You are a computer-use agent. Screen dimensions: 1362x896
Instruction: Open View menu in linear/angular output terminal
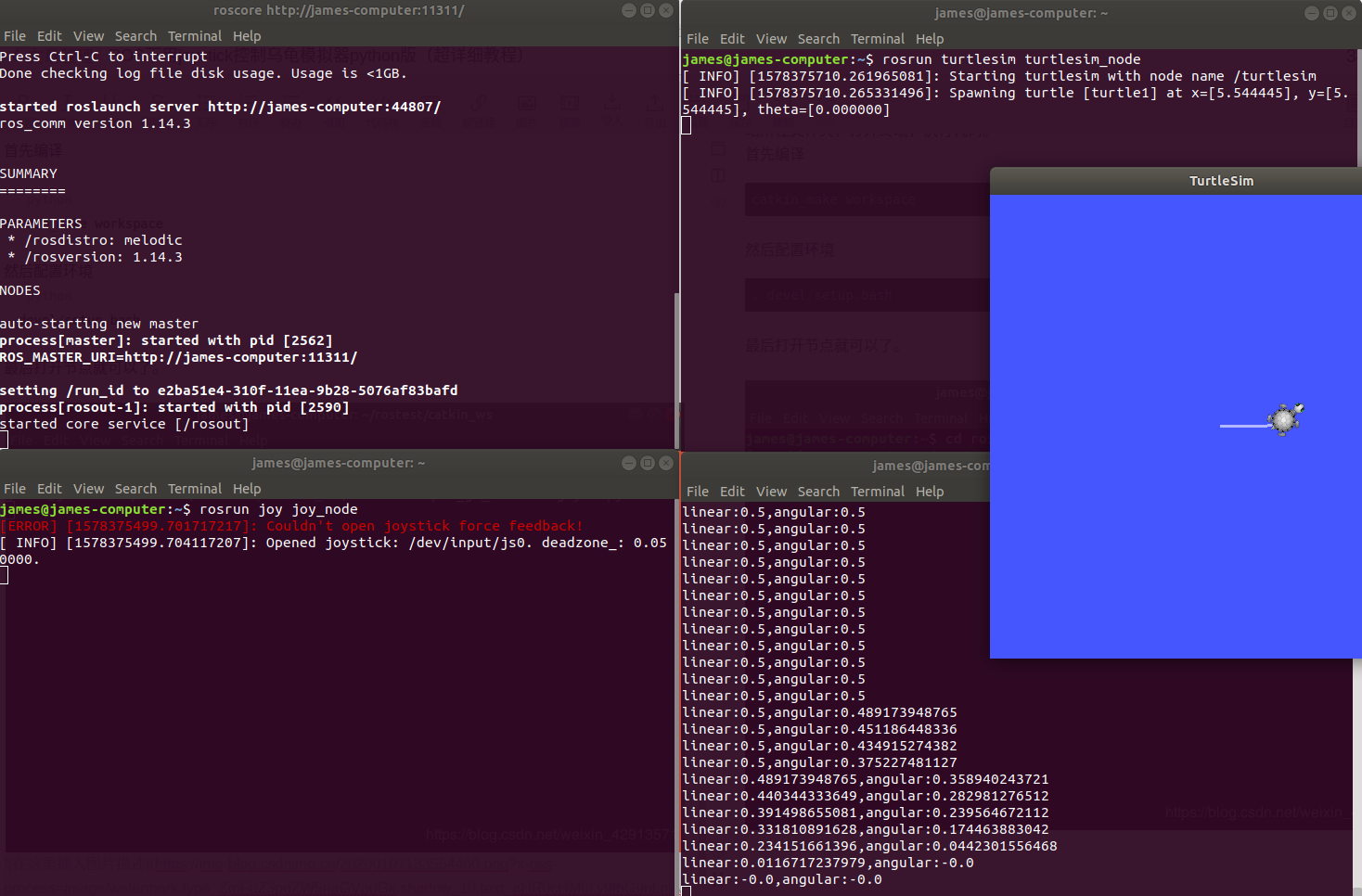[771, 492]
